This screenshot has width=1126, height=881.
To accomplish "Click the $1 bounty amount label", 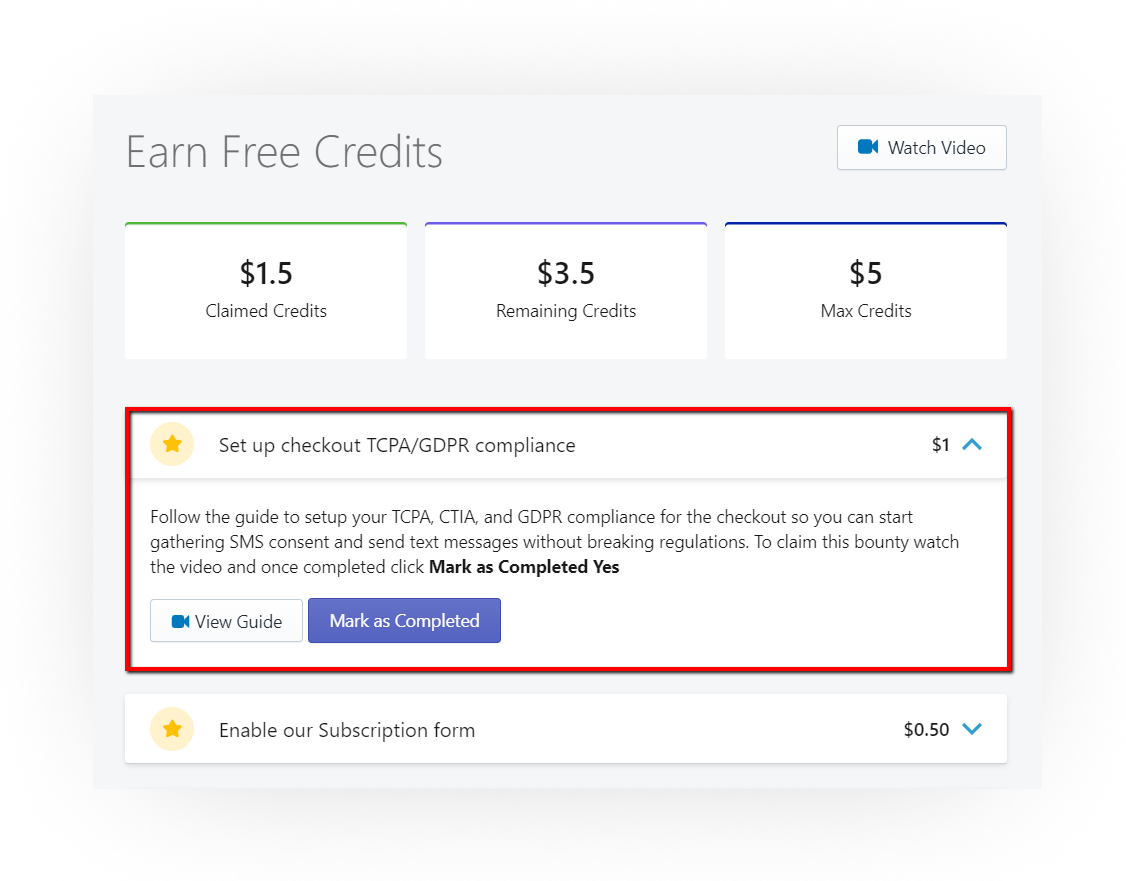I will [x=941, y=445].
